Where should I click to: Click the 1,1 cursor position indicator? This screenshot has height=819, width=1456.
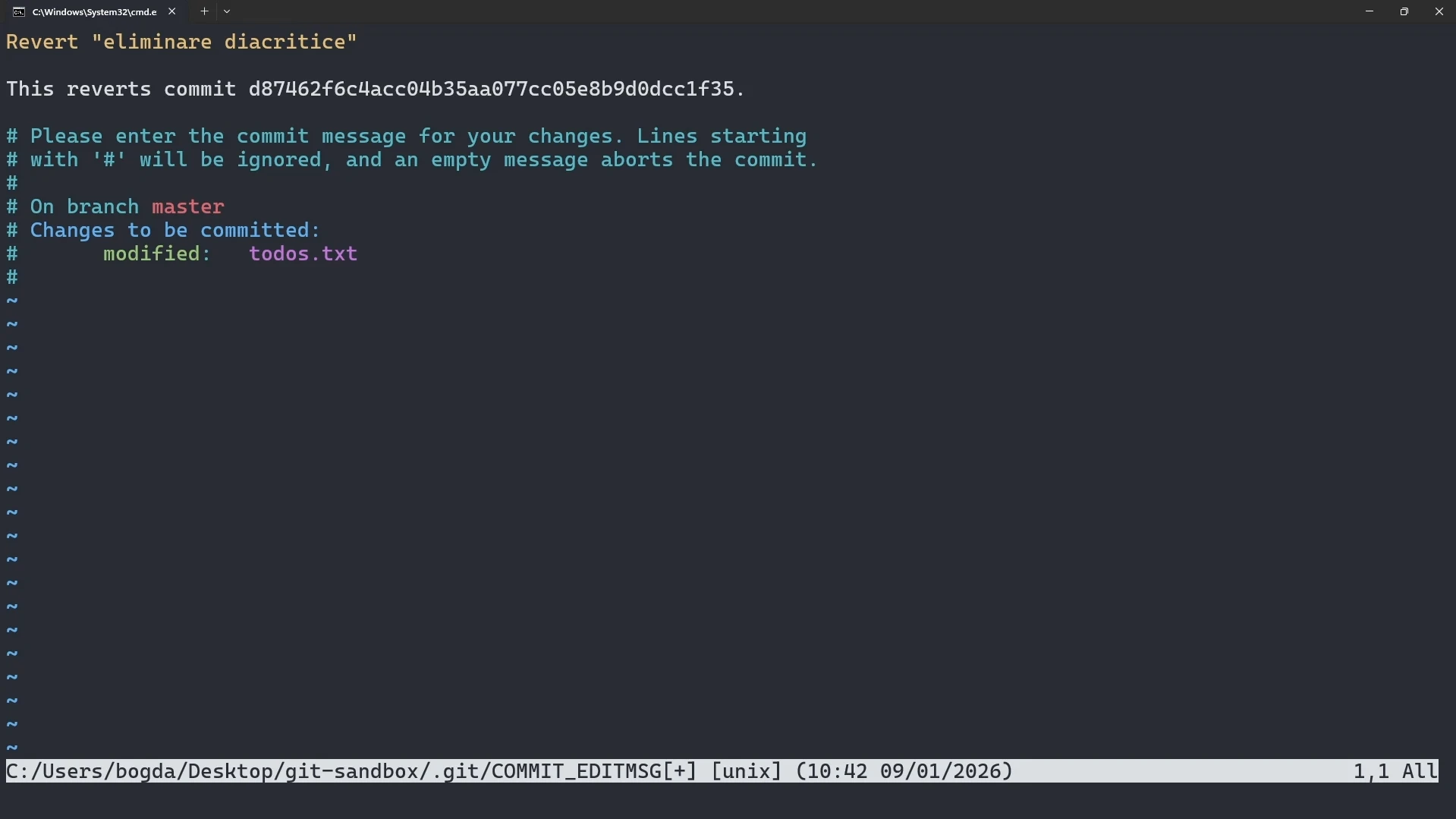point(1371,771)
